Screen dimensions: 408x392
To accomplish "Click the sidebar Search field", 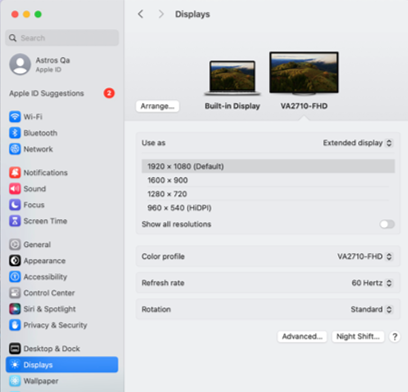I will pos(62,38).
